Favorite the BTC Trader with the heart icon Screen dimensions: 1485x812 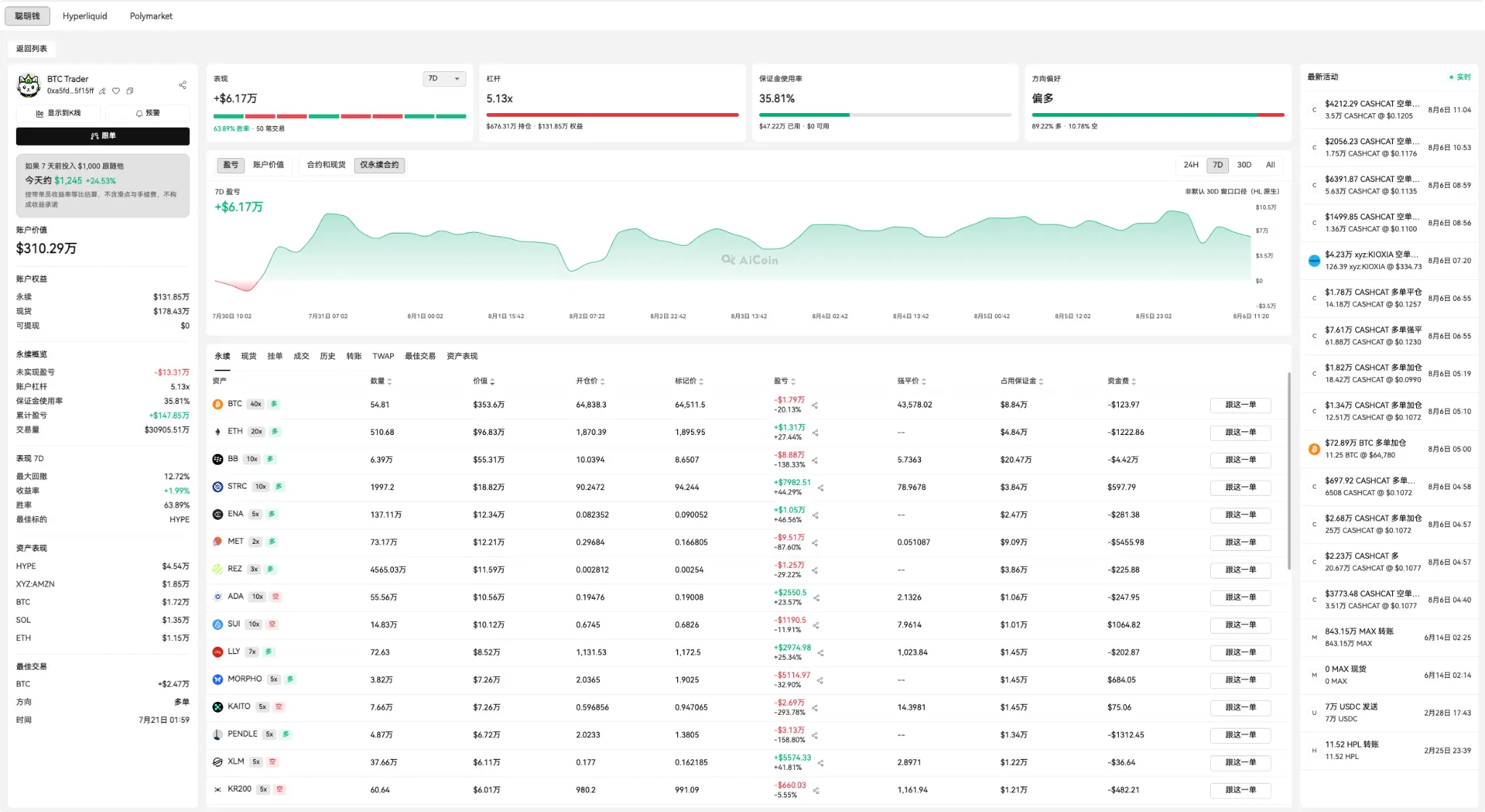[x=116, y=91]
